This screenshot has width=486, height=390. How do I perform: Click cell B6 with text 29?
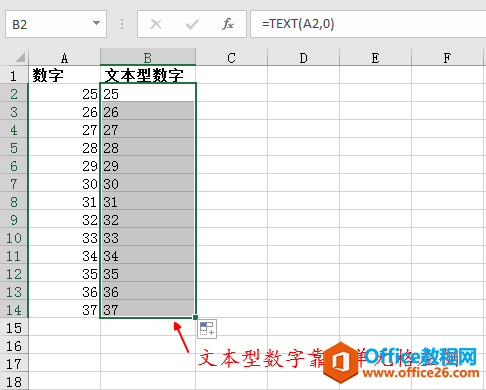coord(148,165)
